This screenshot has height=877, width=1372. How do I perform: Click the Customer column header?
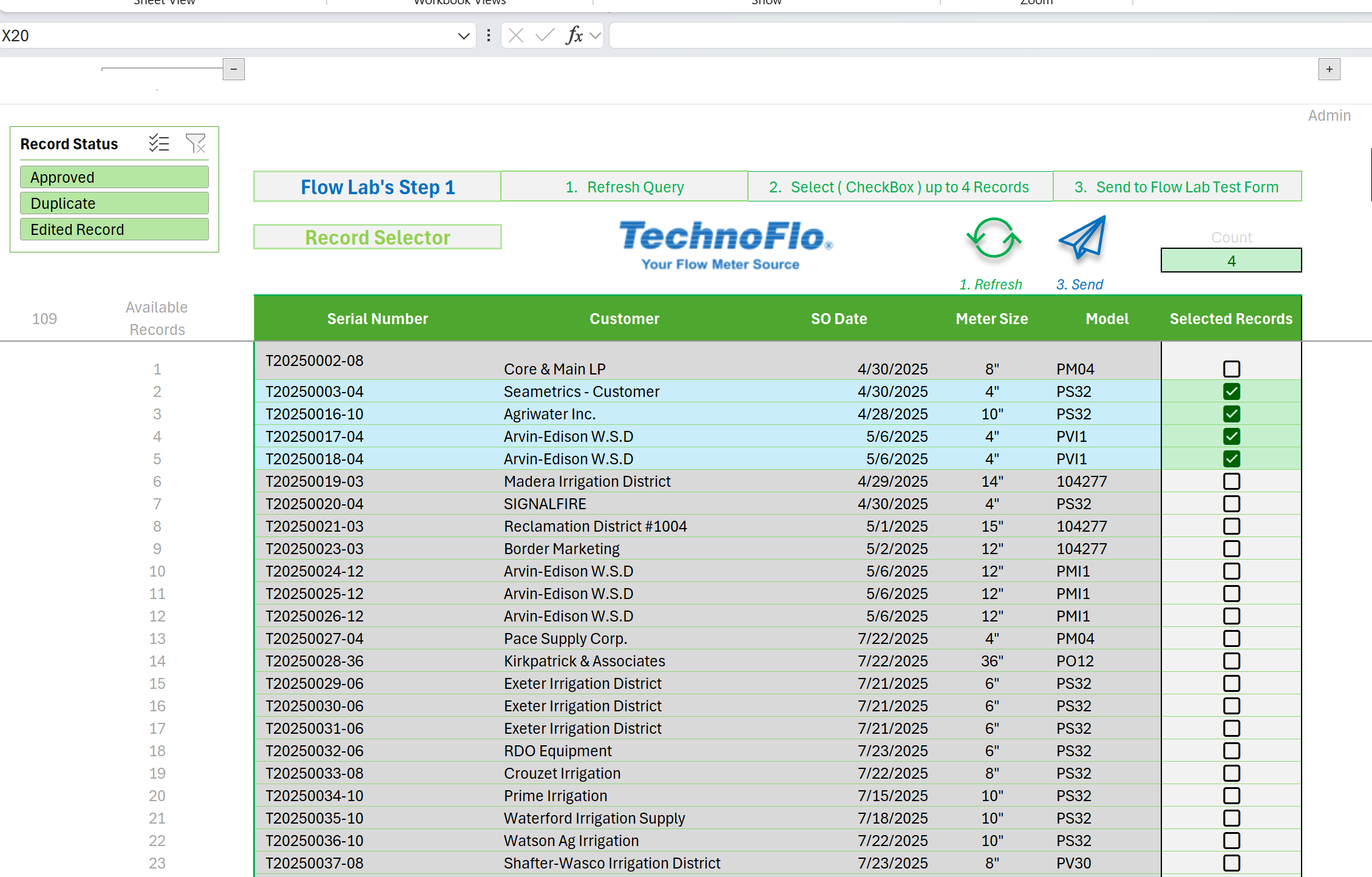625,319
